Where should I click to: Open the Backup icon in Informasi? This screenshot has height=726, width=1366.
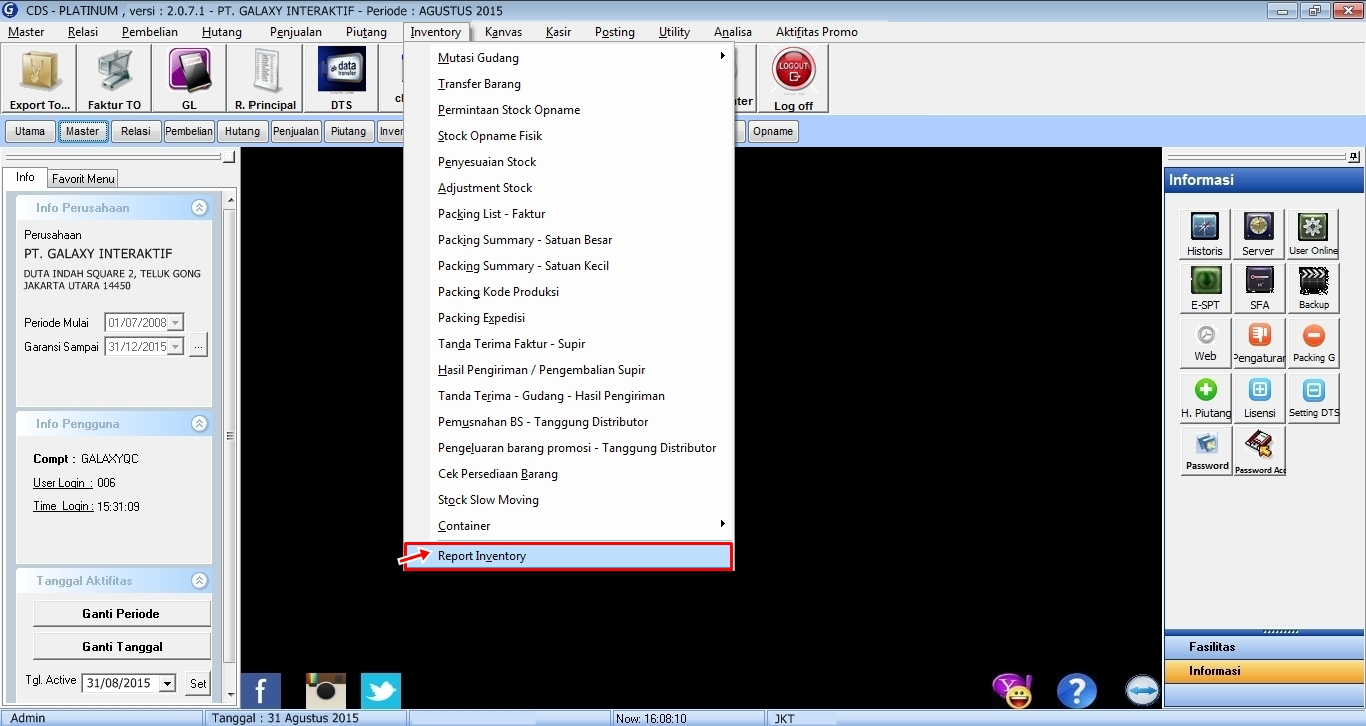[x=1313, y=288]
